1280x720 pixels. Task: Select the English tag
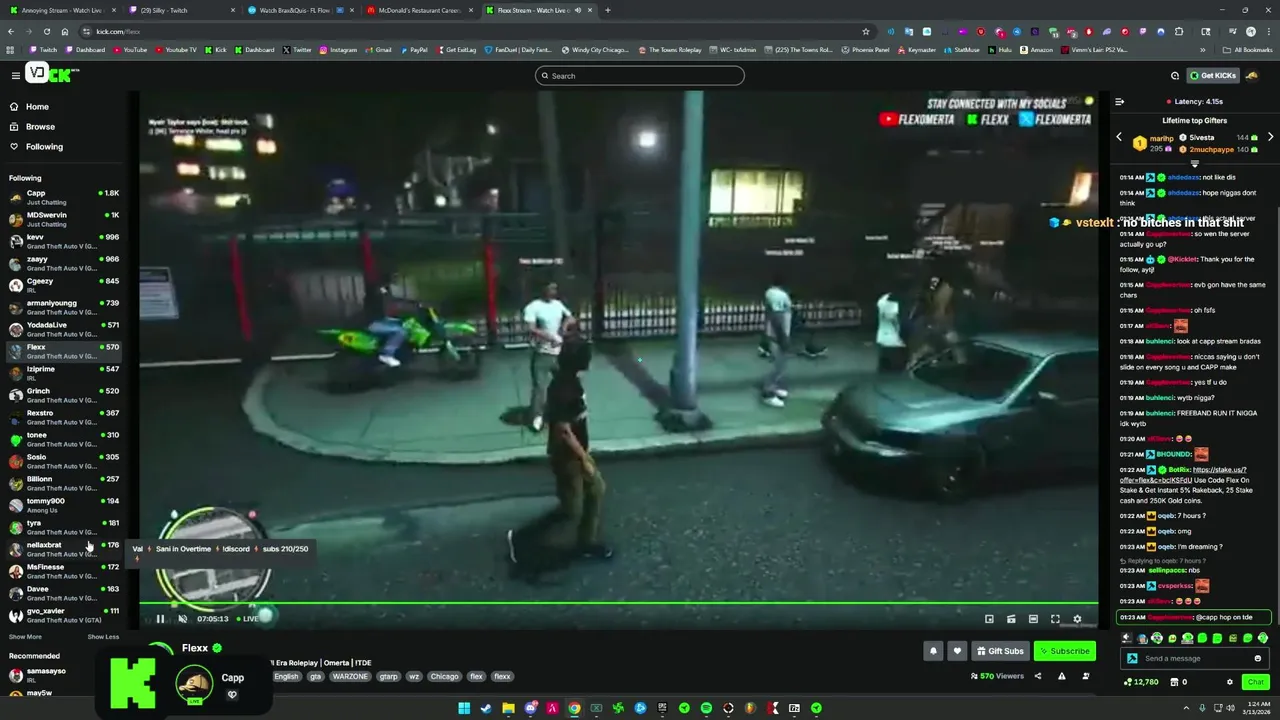[x=286, y=676]
